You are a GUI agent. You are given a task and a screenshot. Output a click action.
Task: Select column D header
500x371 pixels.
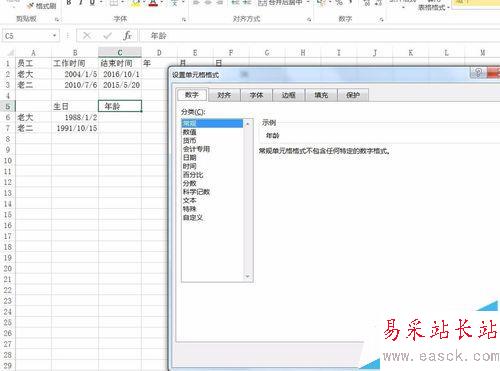pos(159,53)
